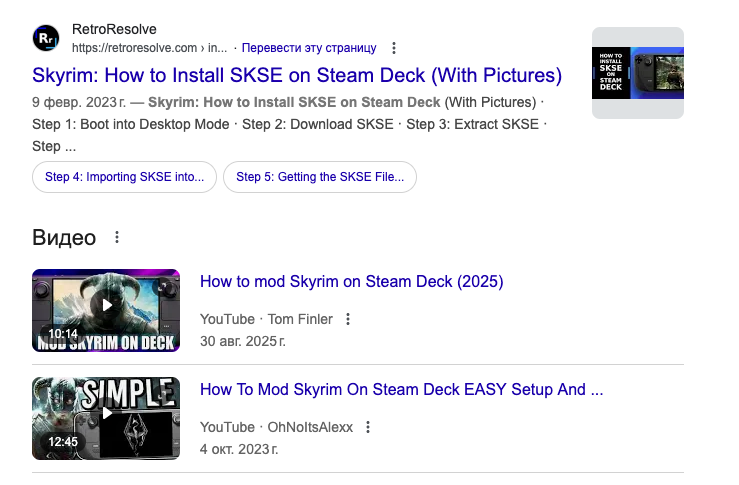Open options for Tom Finler video
This screenshot has height=485, width=739.
pyautogui.click(x=348, y=319)
